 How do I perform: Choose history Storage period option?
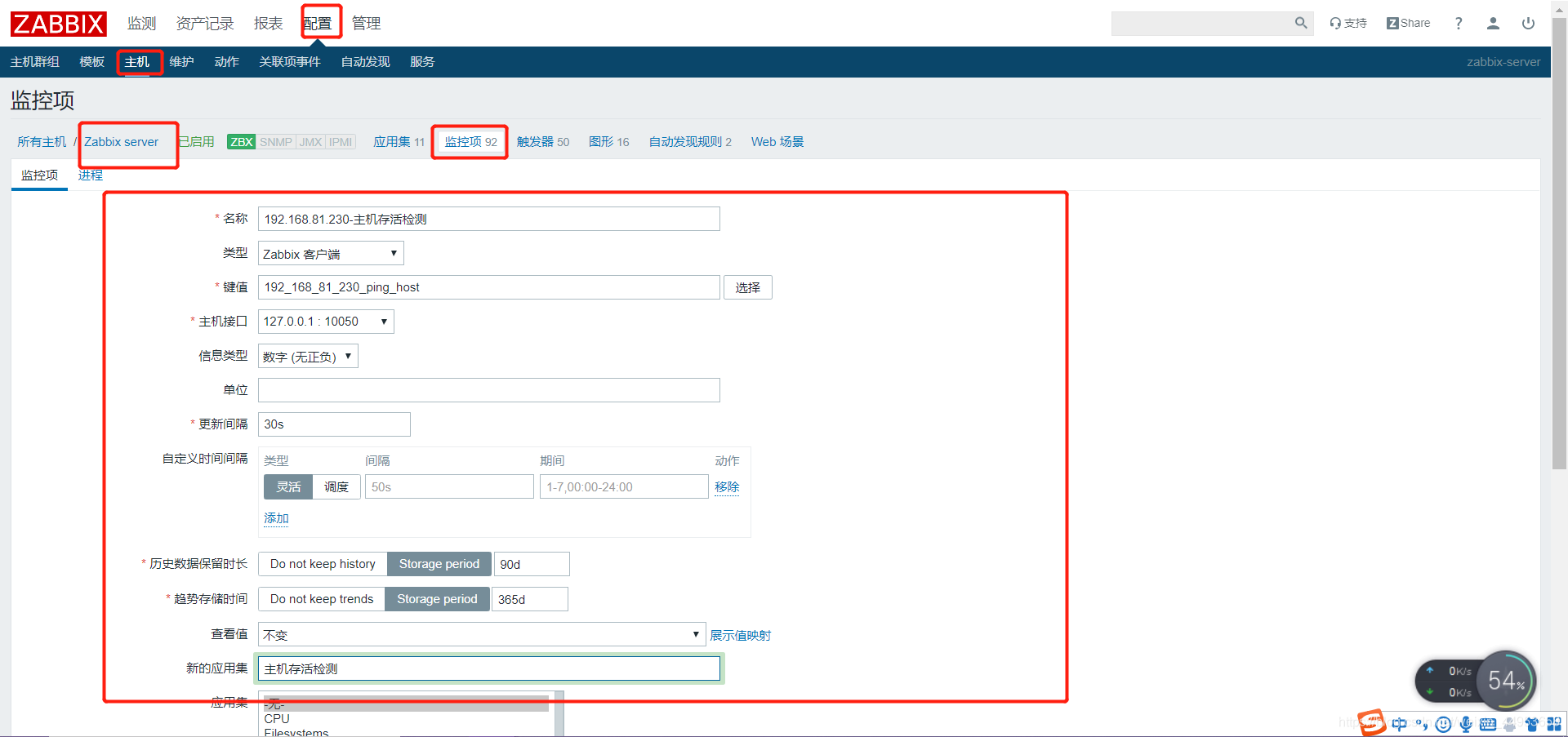pos(439,564)
